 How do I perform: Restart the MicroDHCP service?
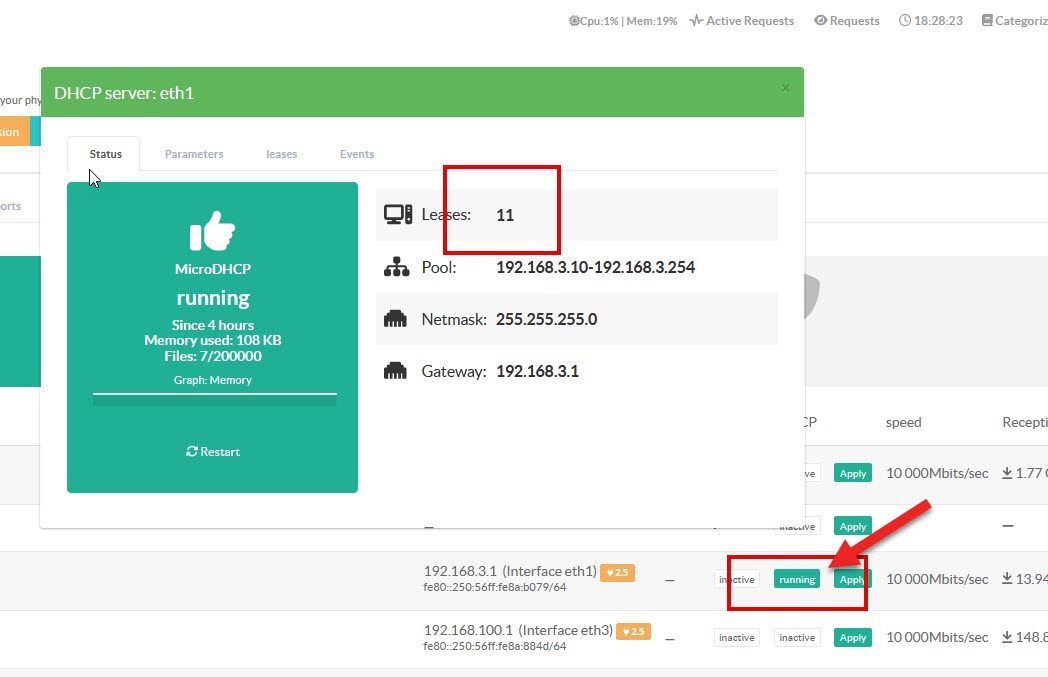tap(213, 452)
